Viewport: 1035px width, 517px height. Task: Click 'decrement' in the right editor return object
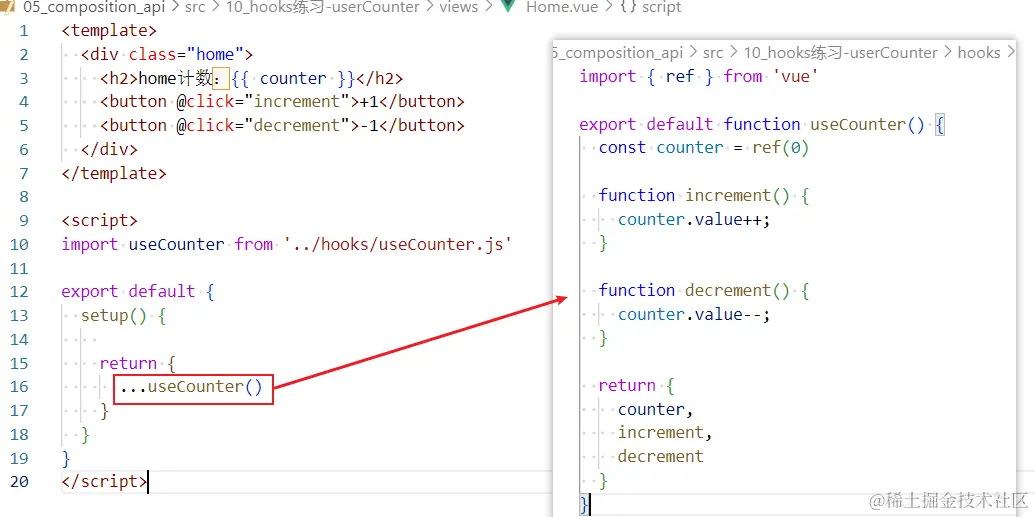pos(661,456)
